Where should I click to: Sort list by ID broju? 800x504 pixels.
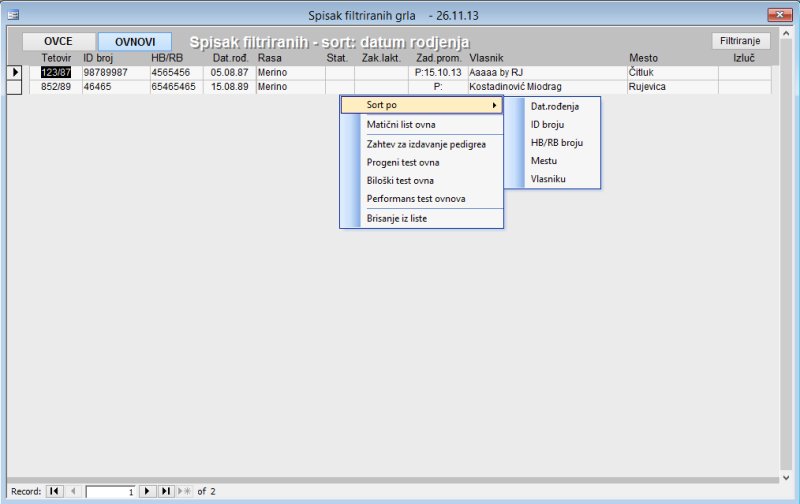548,124
